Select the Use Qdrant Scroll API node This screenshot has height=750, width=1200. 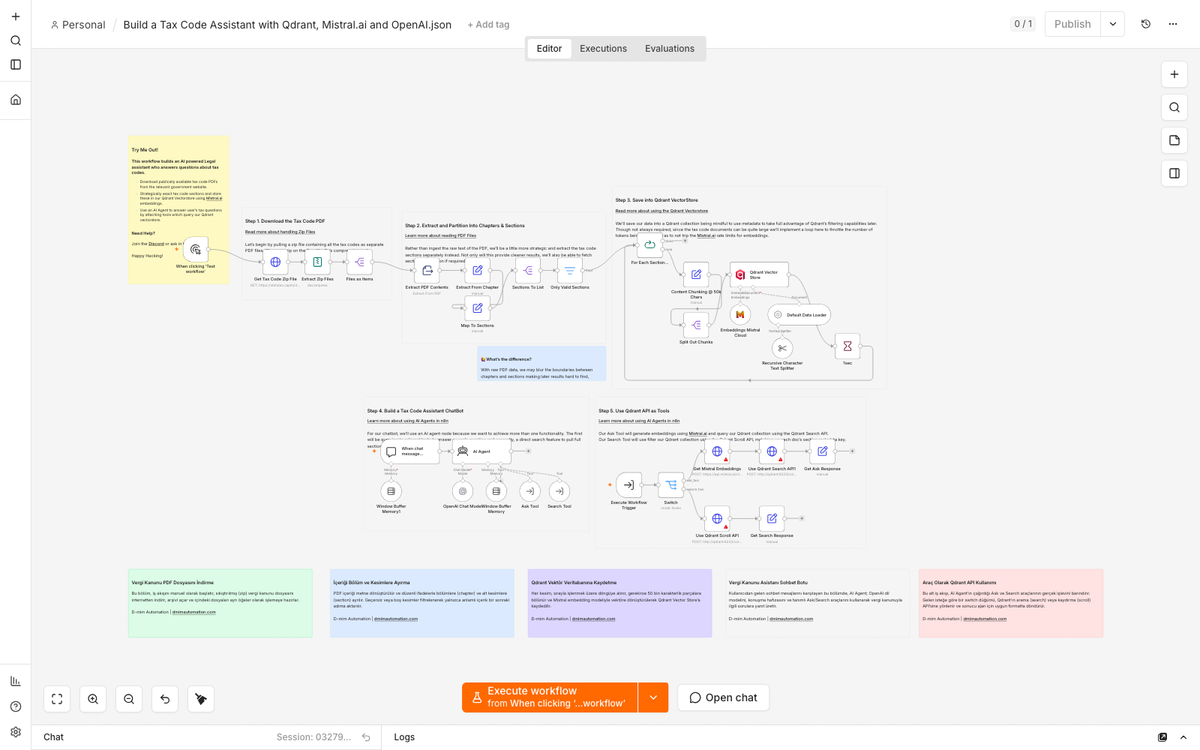[x=717, y=518]
